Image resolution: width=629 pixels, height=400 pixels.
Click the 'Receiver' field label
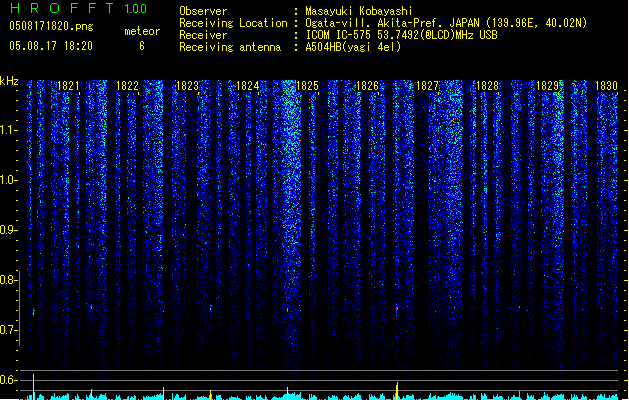pyautogui.click(x=203, y=35)
